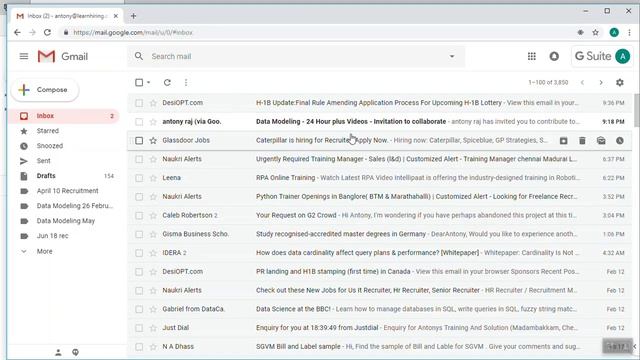Screen dimensions: 640x360
Task: Open the April 10 Recruitment label
Action: 67,191
